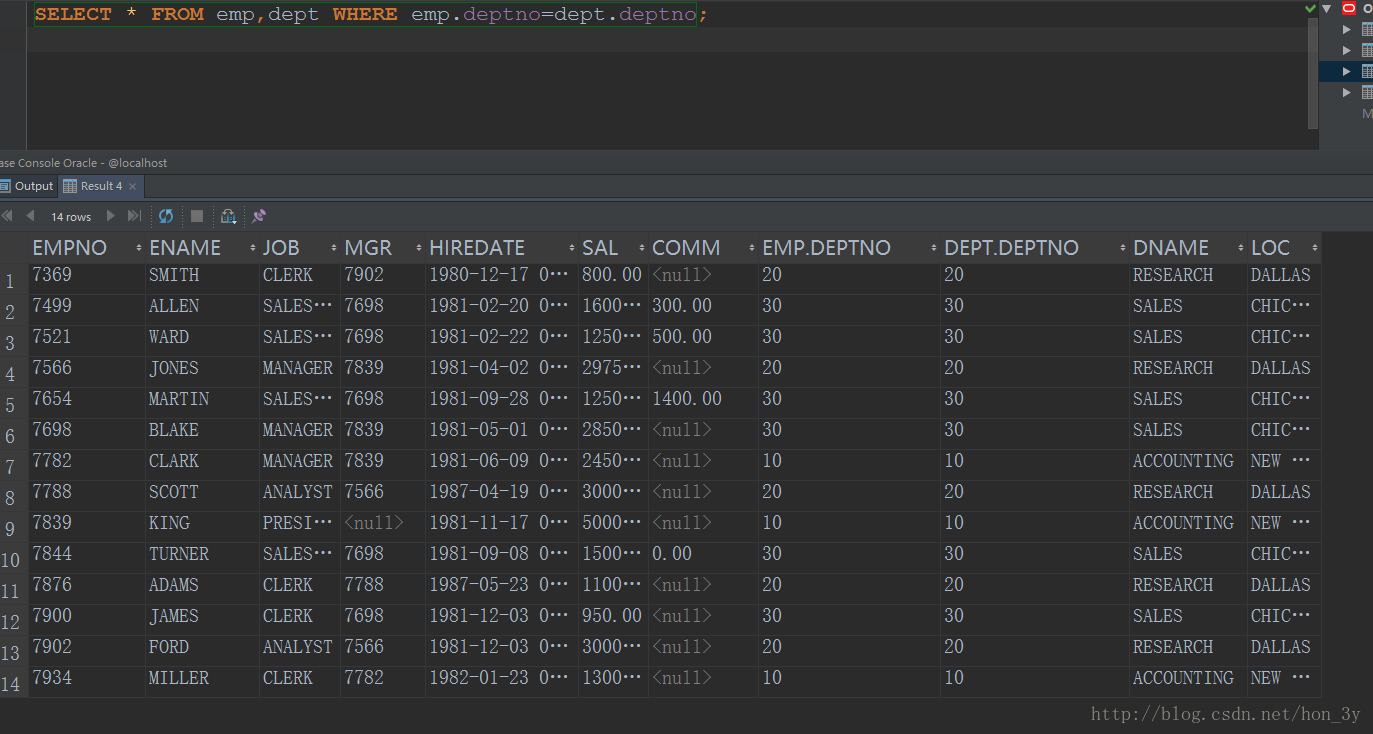
Task: Click the editor vertical scrollbar
Action: pos(1313,75)
